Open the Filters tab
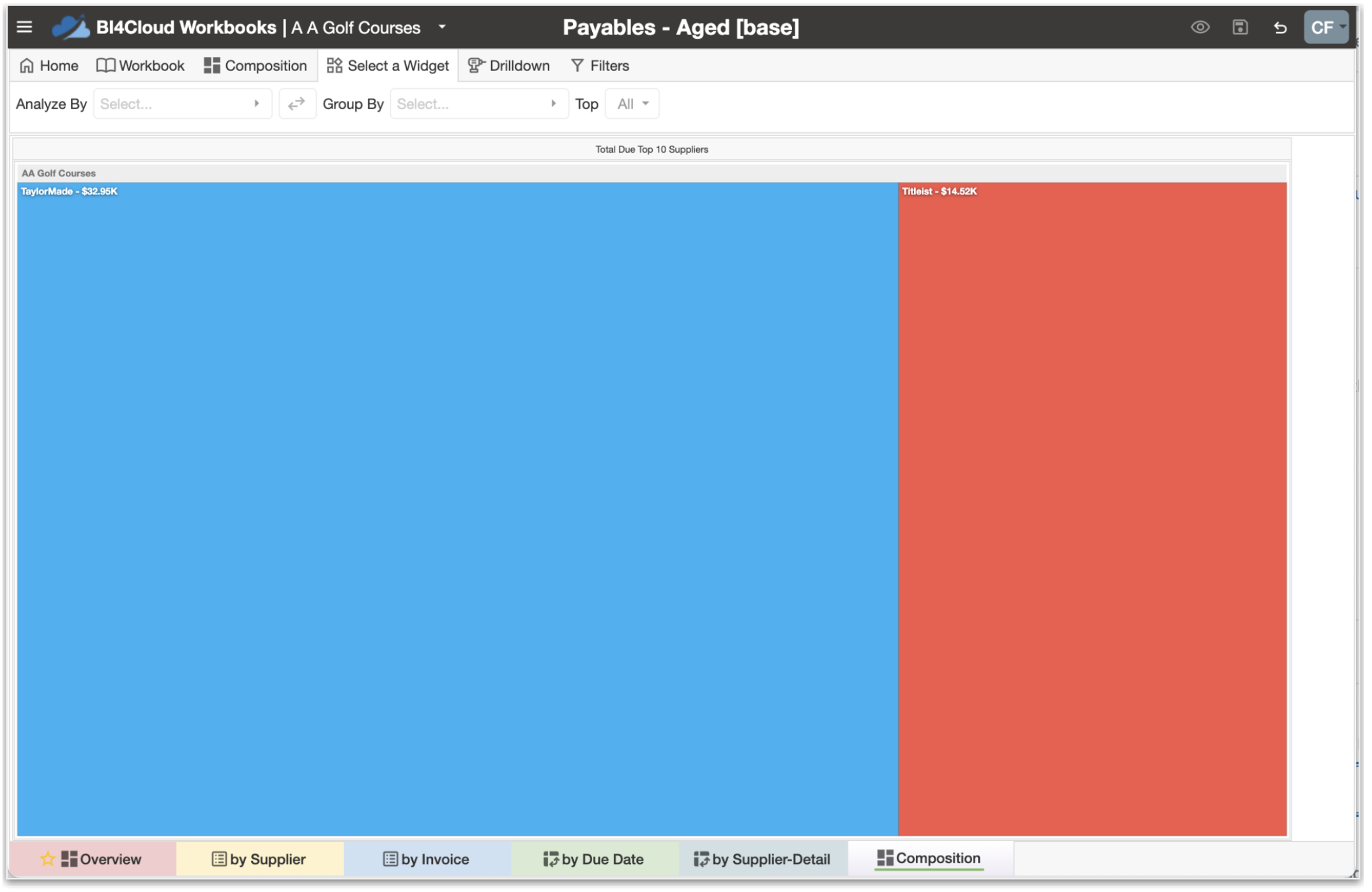The height and width of the screenshot is (892, 1372). pos(600,65)
